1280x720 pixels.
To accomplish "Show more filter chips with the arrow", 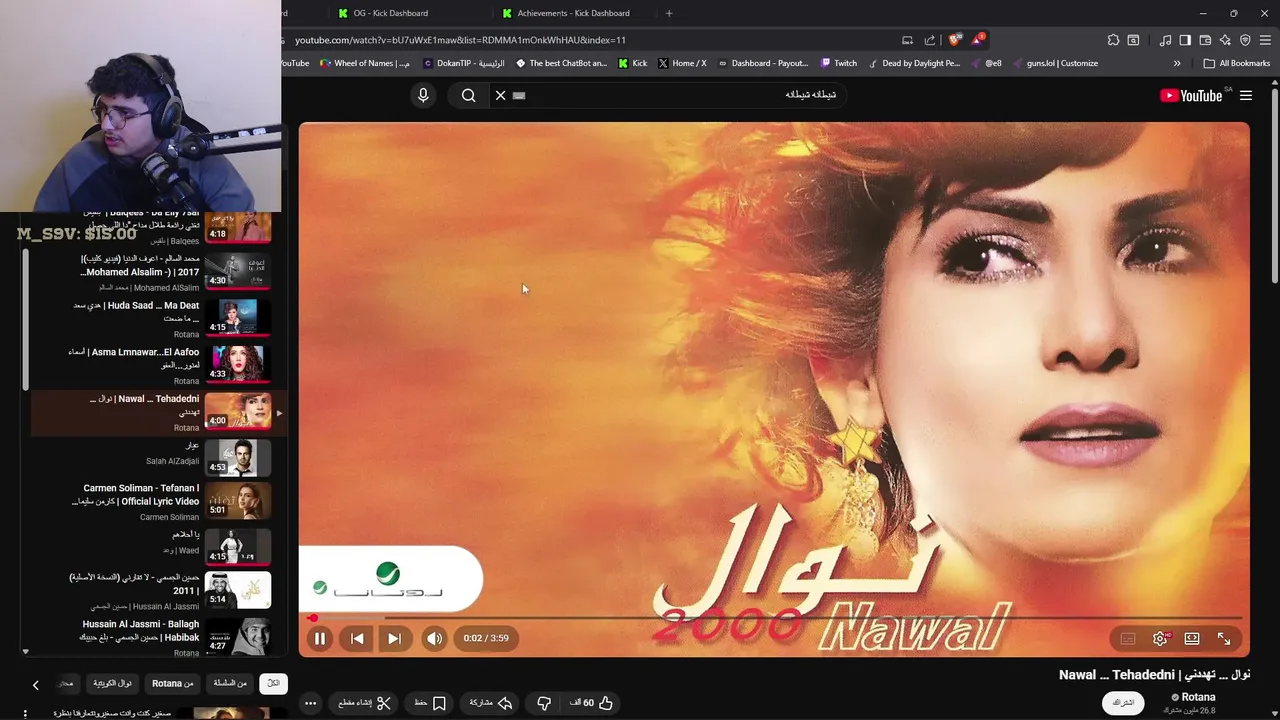I will tap(35, 685).
